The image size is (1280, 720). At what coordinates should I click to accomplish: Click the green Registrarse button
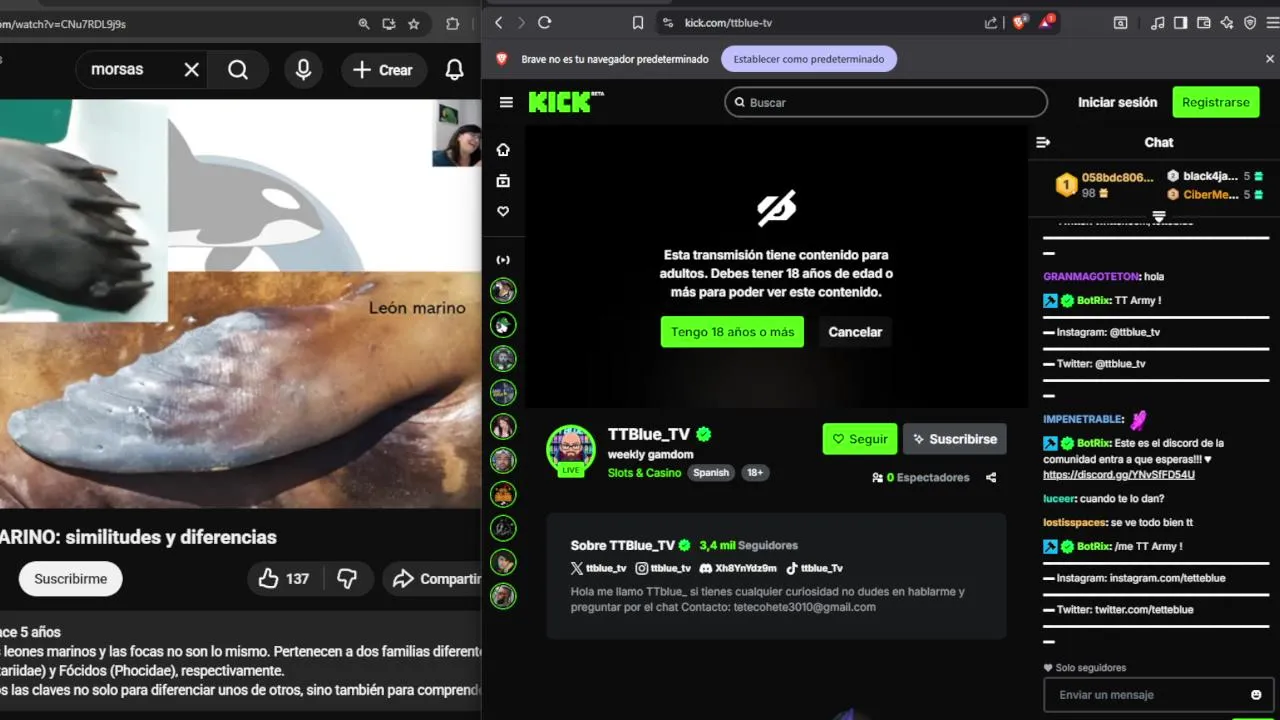coord(1215,102)
